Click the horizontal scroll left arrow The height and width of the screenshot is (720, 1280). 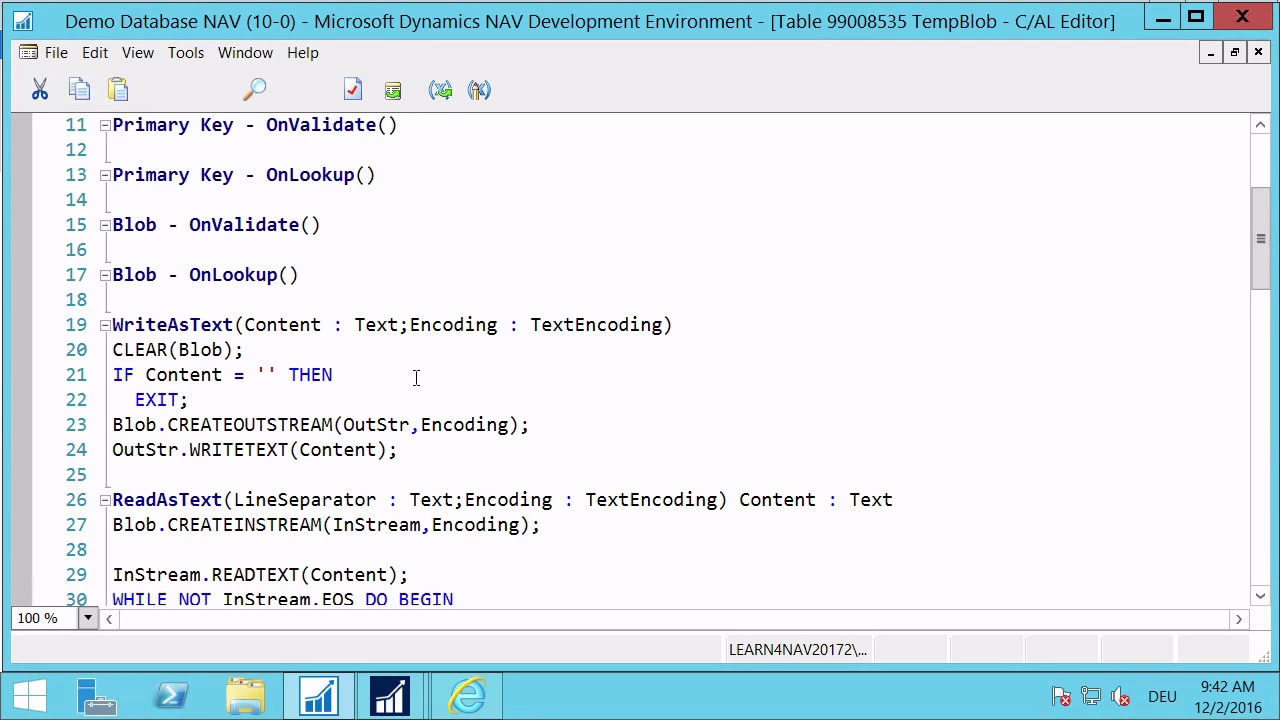click(109, 619)
